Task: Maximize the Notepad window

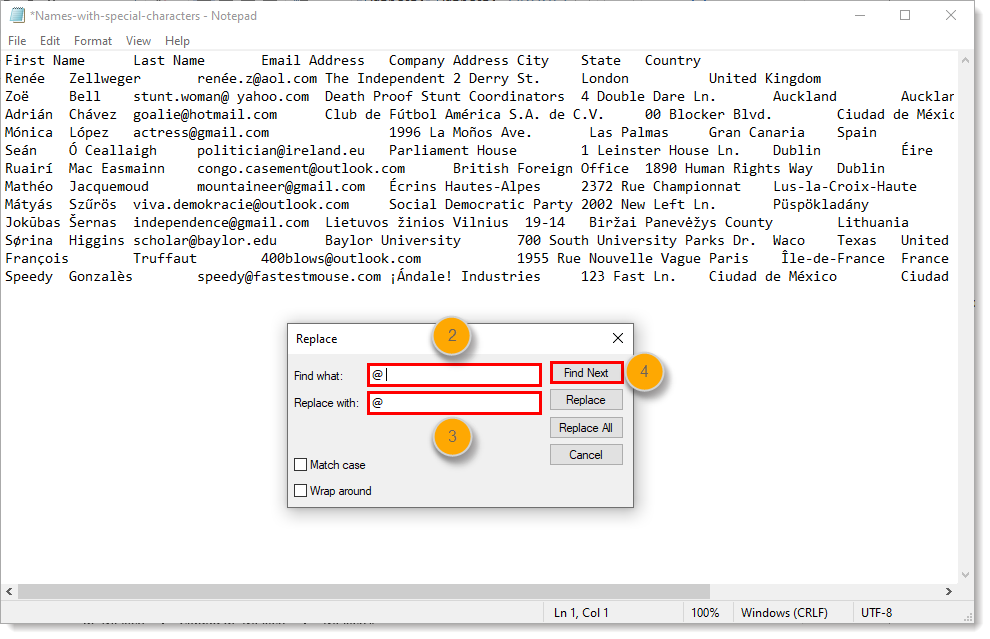Action: coord(905,16)
